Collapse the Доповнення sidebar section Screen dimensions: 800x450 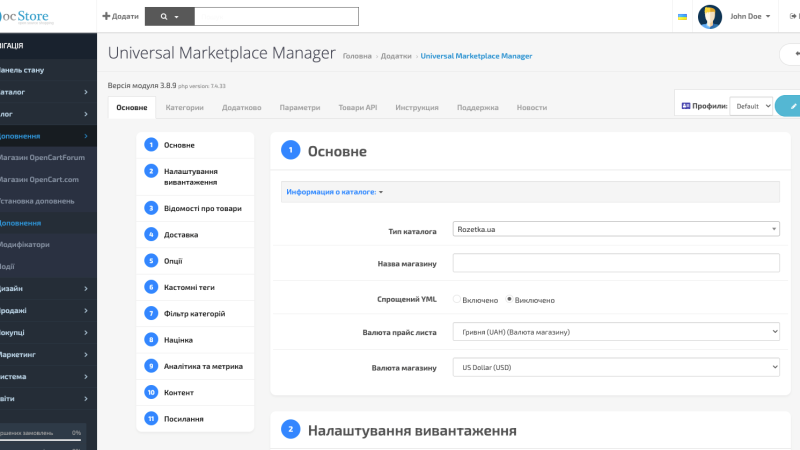48,136
